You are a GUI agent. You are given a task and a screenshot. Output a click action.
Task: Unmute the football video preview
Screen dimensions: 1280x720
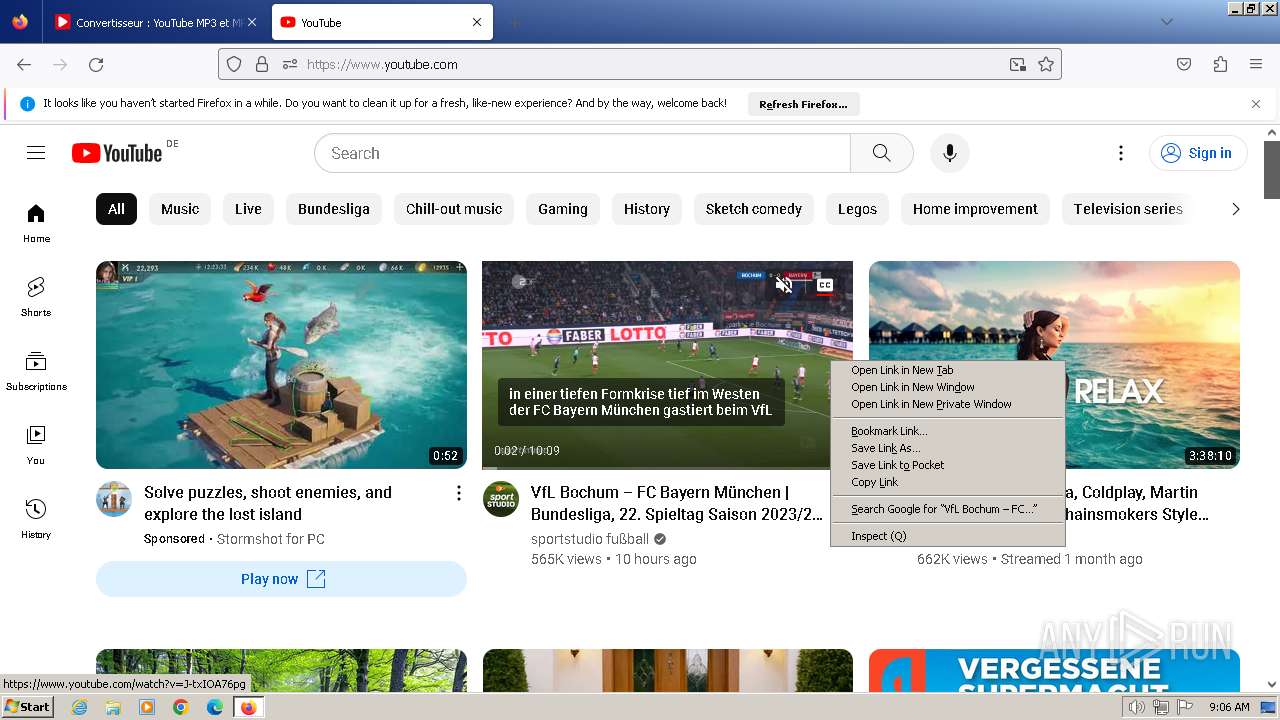(785, 286)
